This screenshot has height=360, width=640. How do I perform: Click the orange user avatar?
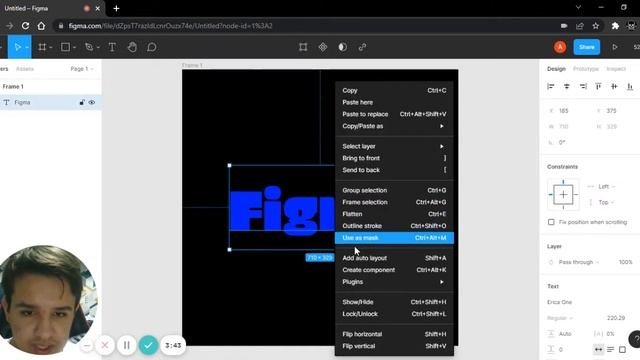click(x=560, y=47)
